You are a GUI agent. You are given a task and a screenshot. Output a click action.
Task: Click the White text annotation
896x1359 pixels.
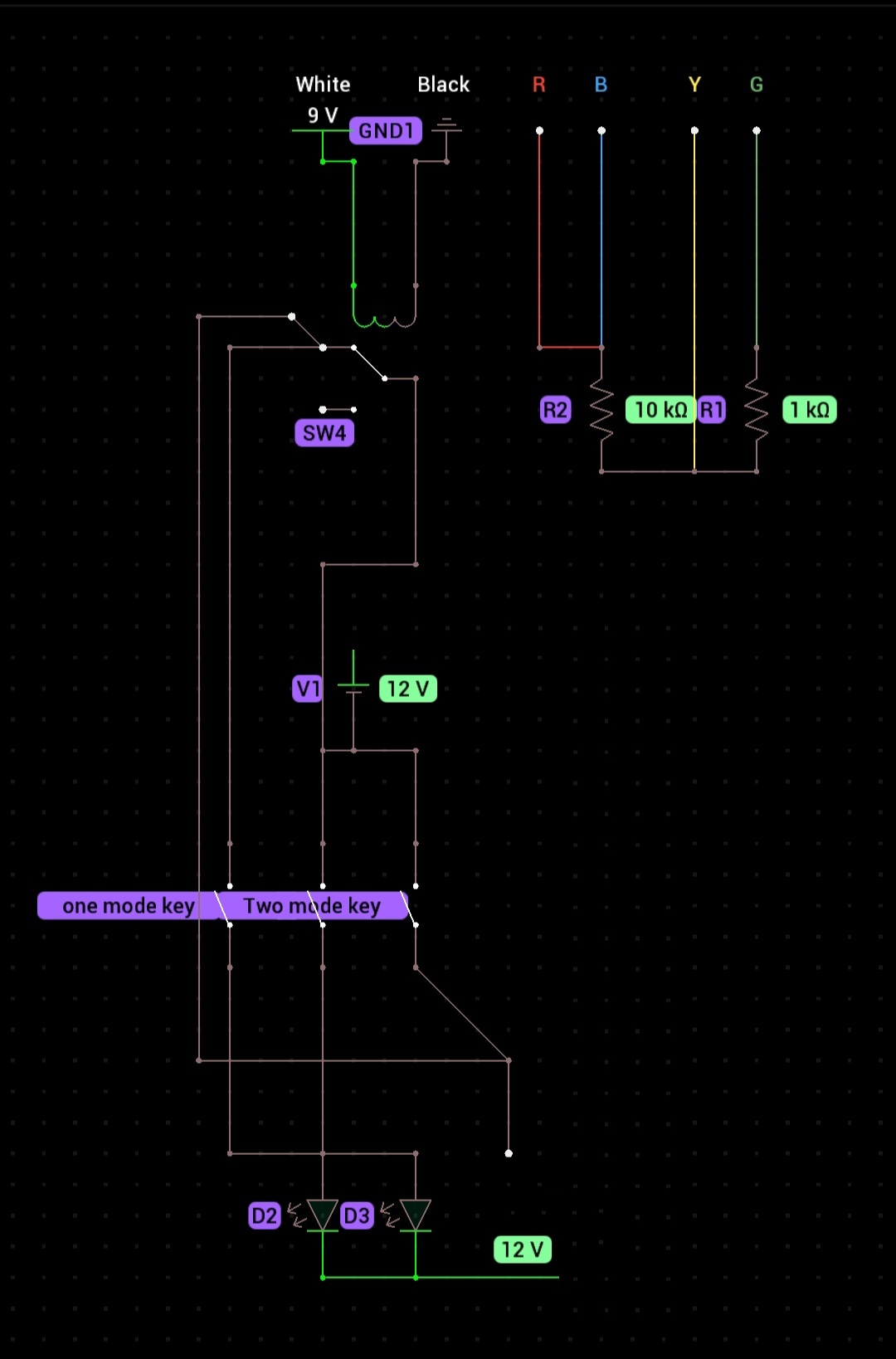point(323,85)
